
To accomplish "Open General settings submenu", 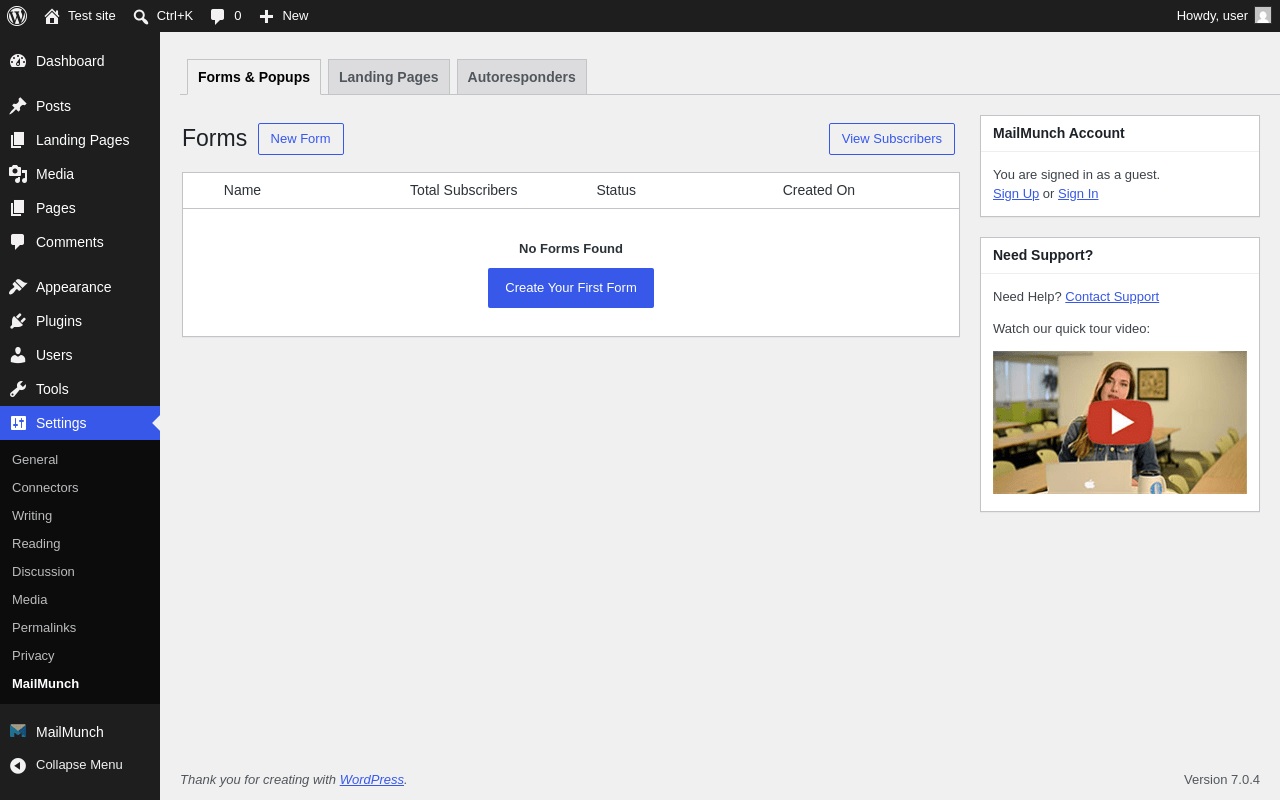I will 80,459.
